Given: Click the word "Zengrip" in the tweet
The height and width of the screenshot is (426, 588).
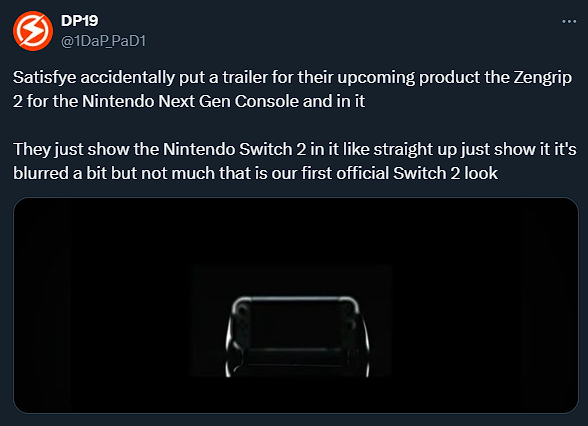Looking at the screenshot, I should [x=542, y=78].
